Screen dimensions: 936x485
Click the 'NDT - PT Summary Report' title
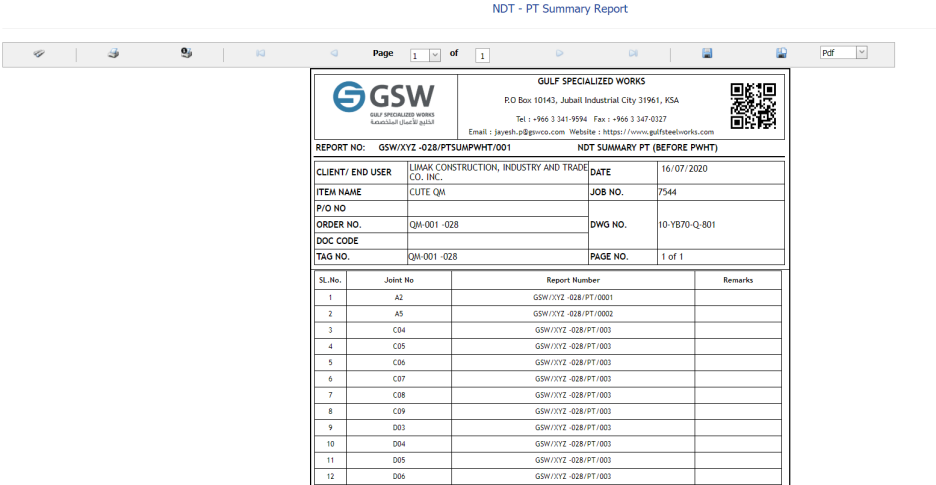click(x=560, y=9)
